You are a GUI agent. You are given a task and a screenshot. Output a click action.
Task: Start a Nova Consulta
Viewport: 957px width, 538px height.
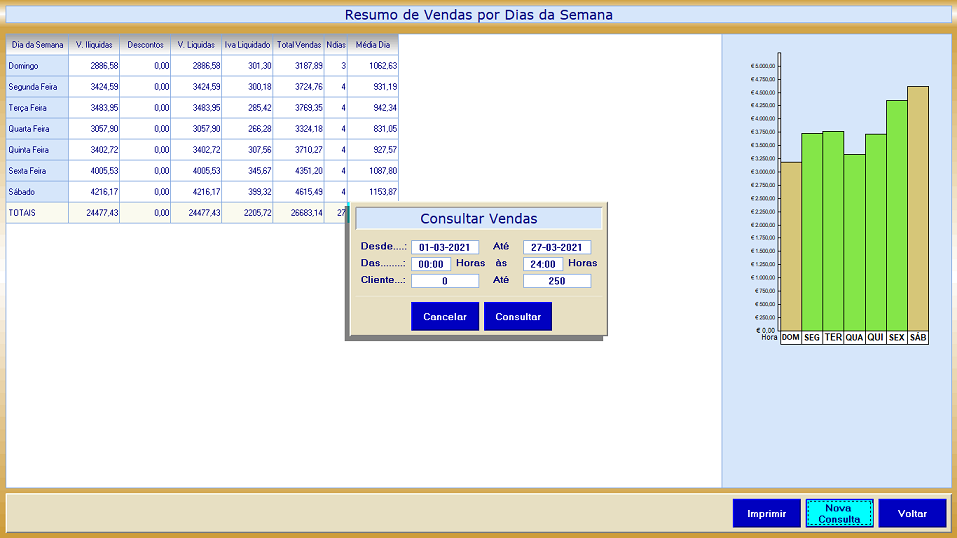(839, 513)
